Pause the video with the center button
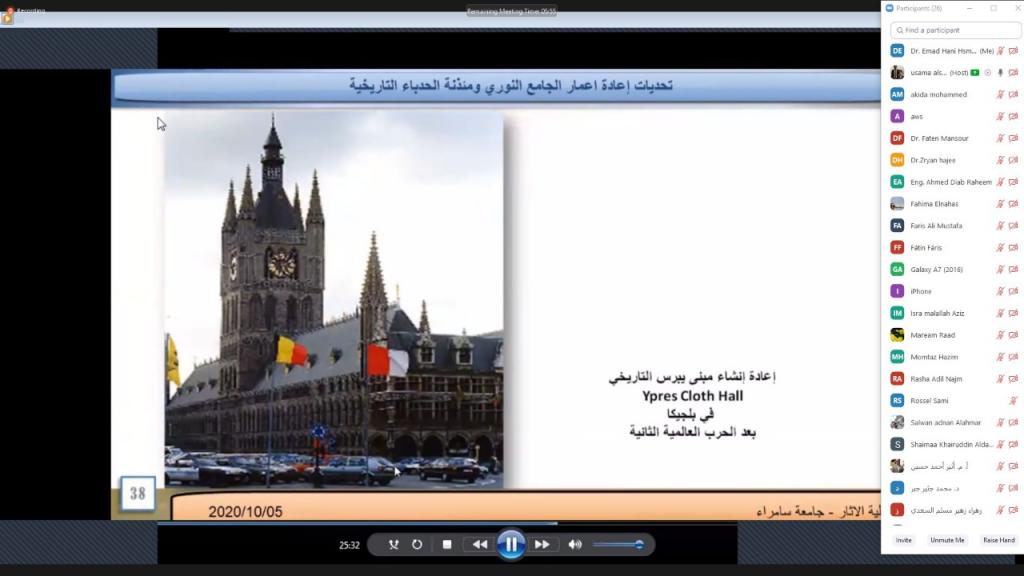The height and width of the screenshot is (576, 1024). 511,545
